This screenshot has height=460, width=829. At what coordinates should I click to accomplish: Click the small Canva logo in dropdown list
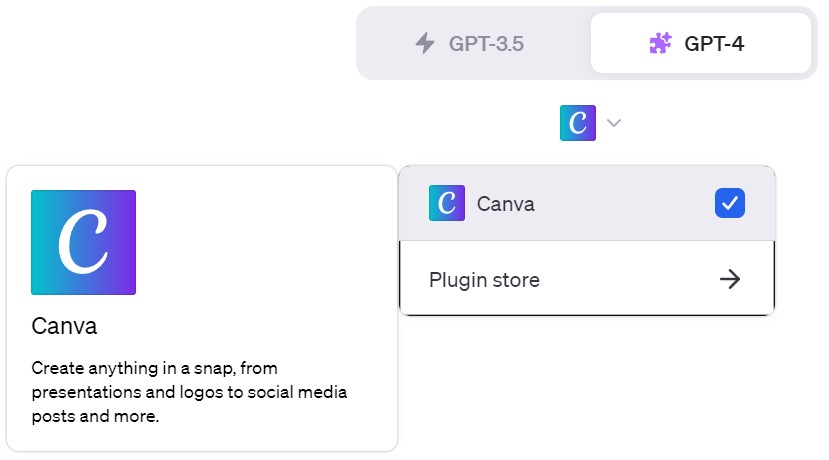(447, 203)
